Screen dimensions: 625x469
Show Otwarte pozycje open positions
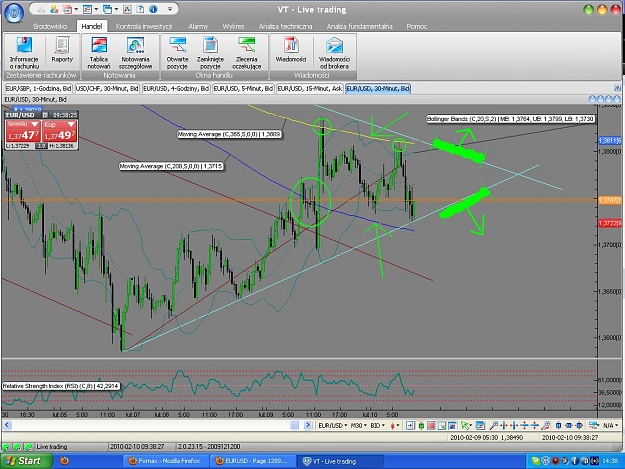(x=177, y=53)
